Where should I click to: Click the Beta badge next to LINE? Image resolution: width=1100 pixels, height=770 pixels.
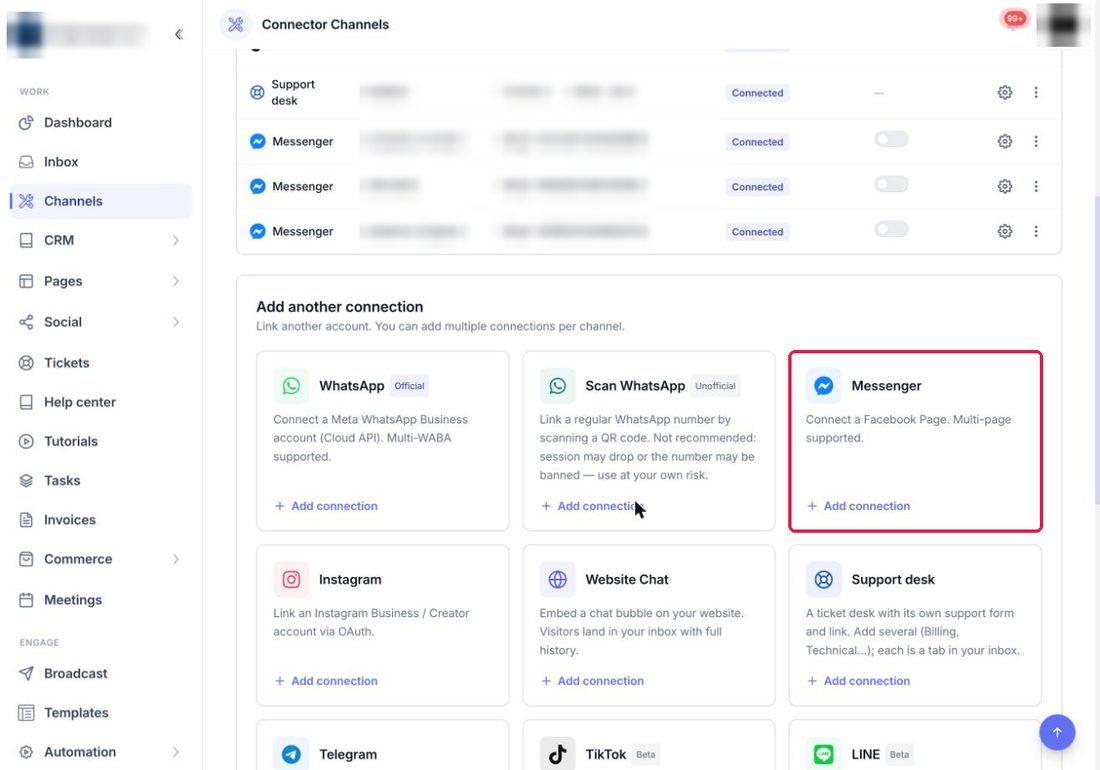[899, 755]
